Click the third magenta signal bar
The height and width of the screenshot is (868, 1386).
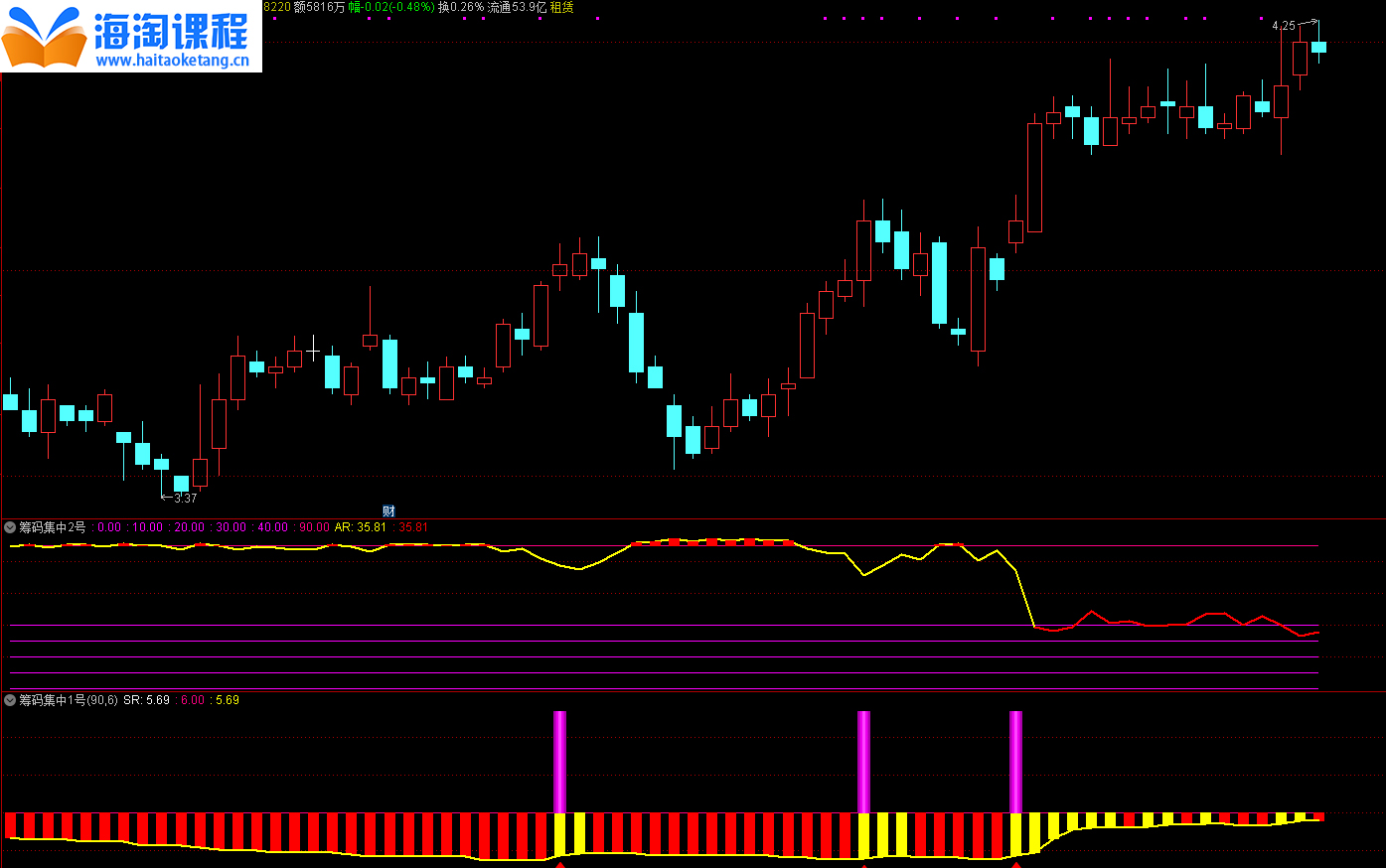tap(1015, 762)
